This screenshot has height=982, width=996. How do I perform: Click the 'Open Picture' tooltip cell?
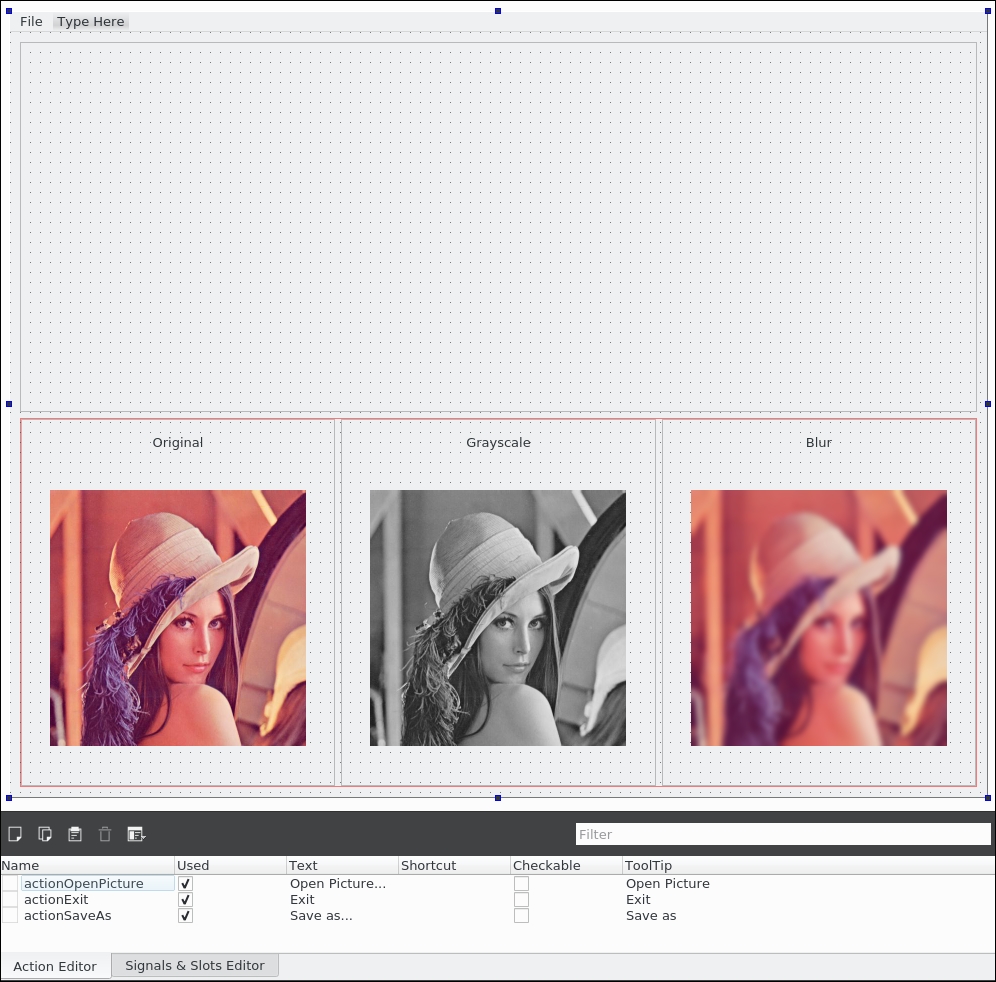pos(668,884)
